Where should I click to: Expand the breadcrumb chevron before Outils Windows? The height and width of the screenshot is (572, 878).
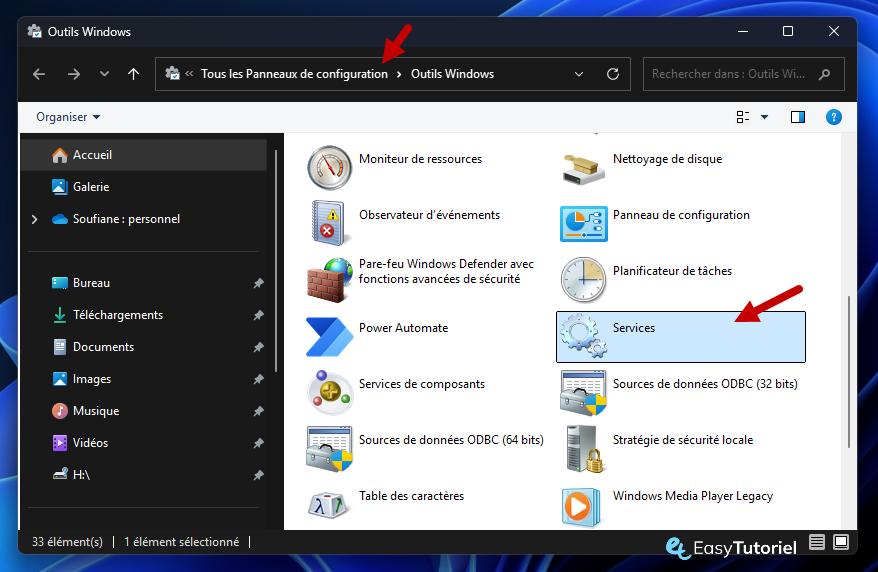pyautogui.click(x=399, y=74)
